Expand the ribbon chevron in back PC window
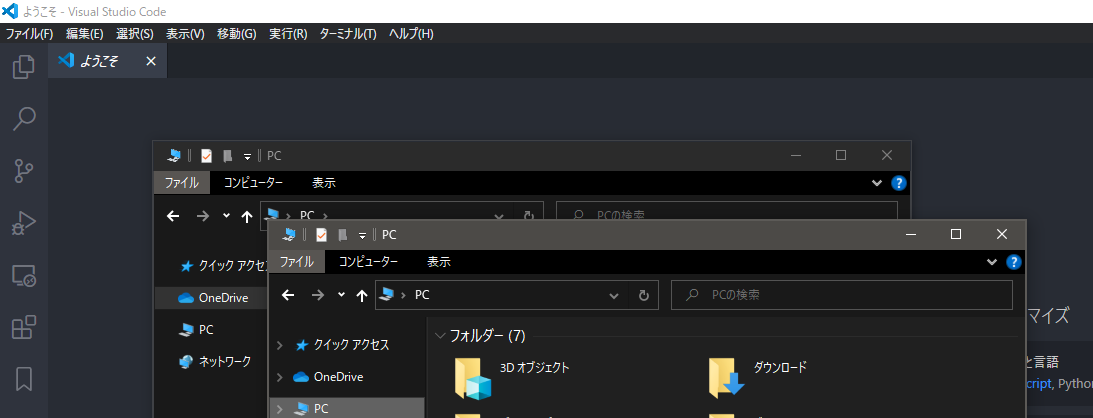The image size is (1093, 418). tap(877, 183)
